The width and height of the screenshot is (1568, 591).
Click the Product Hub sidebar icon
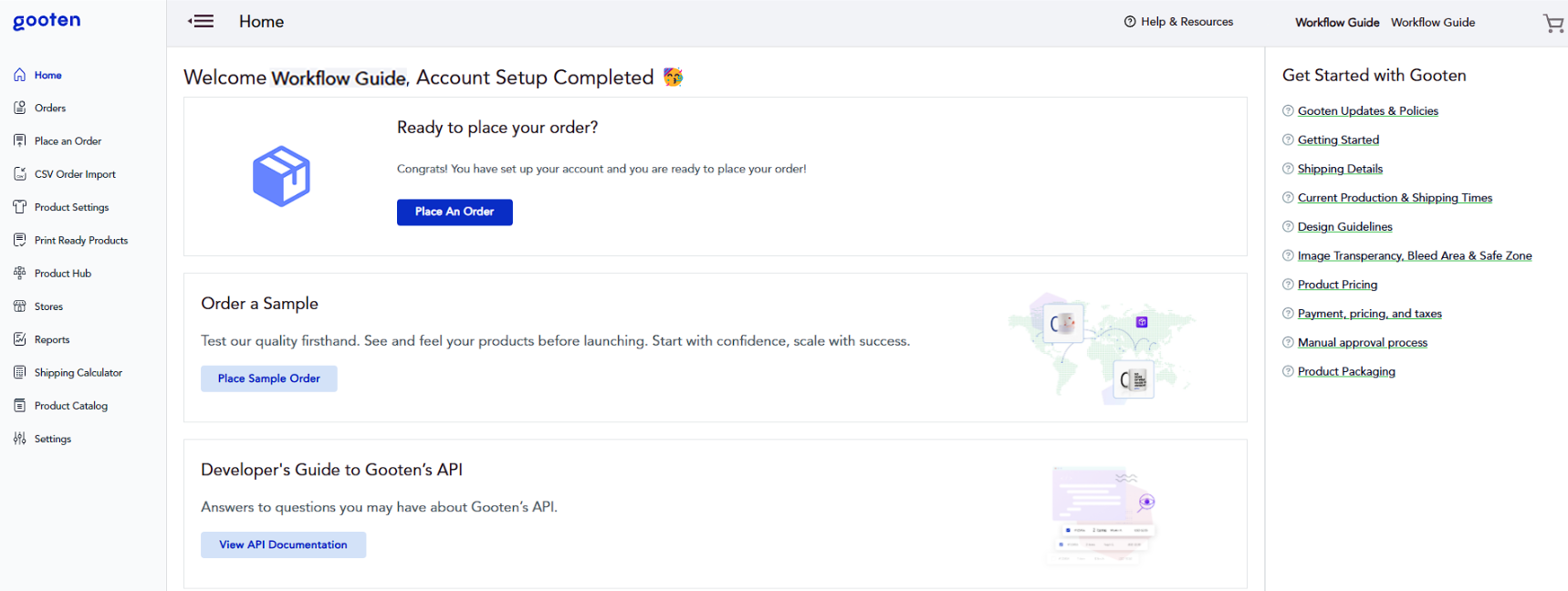coord(20,273)
